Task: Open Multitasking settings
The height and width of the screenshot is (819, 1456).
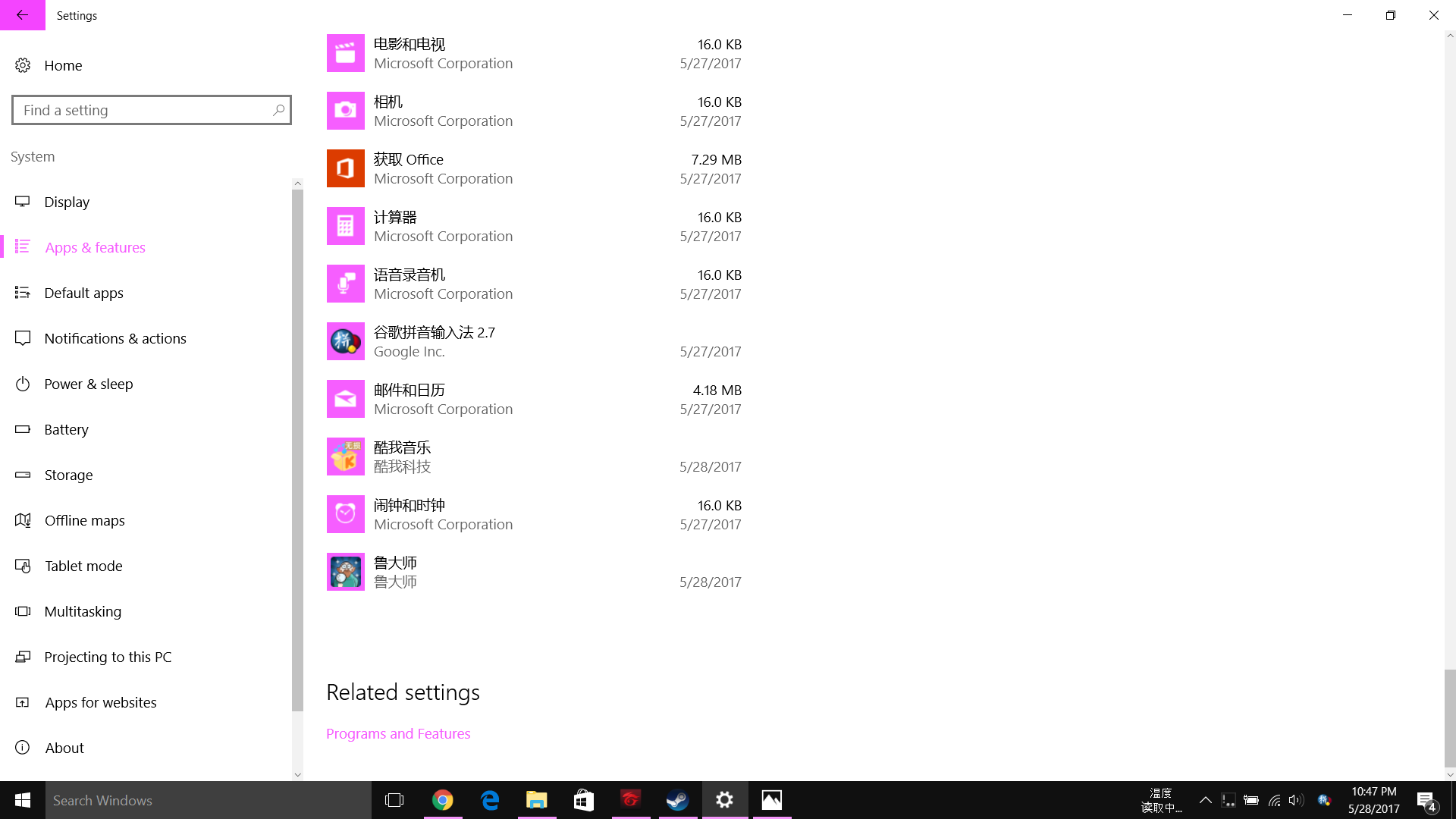Action: pos(146,611)
